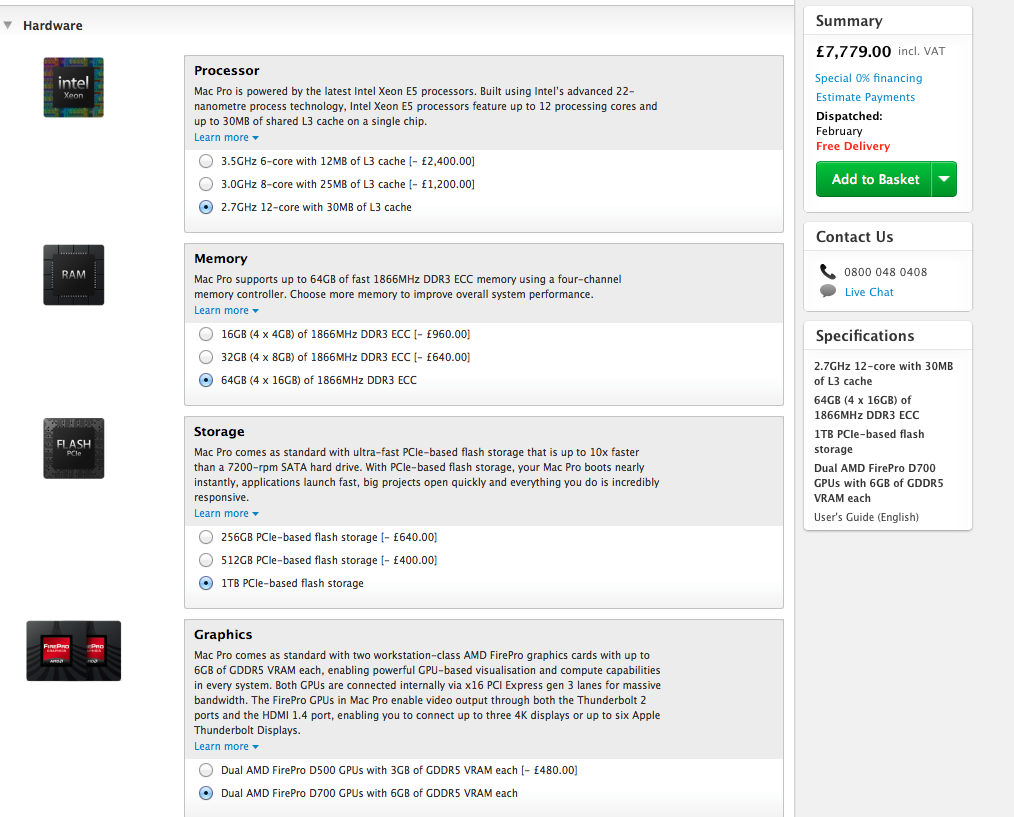The width and height of the screenshot is (1014, 817).
Task: Select 512GB PCIe-based flash storage
Action: point(206,560)
